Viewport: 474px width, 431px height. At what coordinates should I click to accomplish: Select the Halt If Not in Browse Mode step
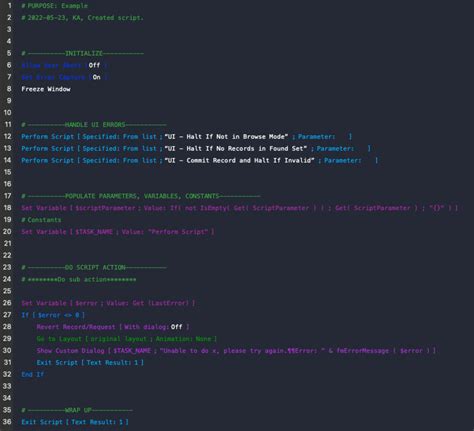tap(186, 137)
